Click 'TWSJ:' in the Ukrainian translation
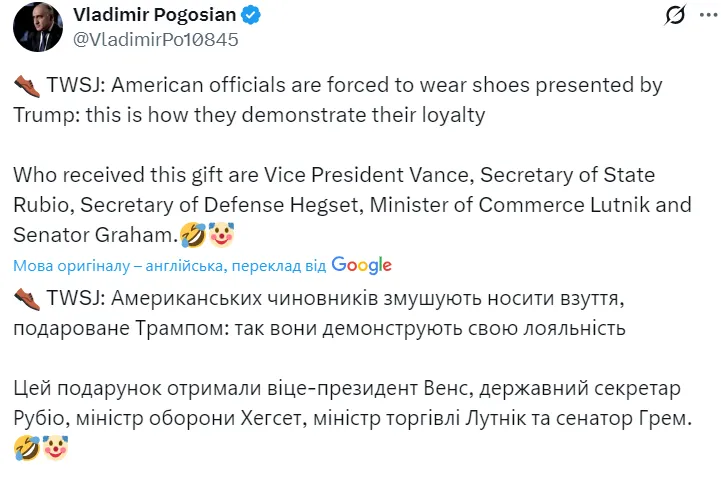The height and width of the screenshot is (480, 721). [73, 298]
